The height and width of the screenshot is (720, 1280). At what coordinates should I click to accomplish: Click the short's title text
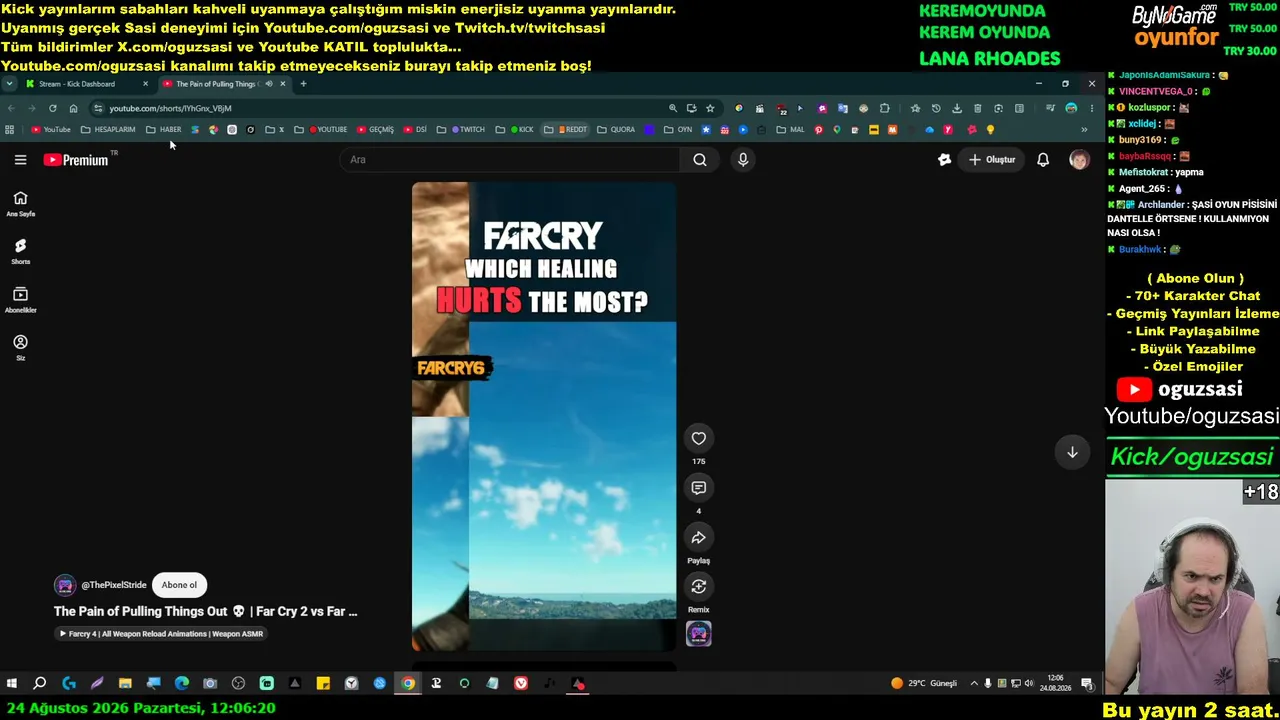point(206,611)
